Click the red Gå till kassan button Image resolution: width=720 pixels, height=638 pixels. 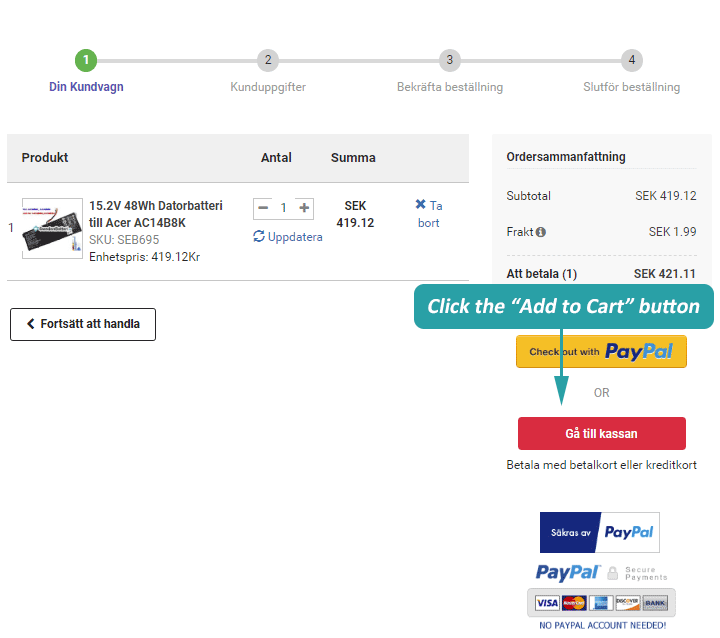[601, 433]
